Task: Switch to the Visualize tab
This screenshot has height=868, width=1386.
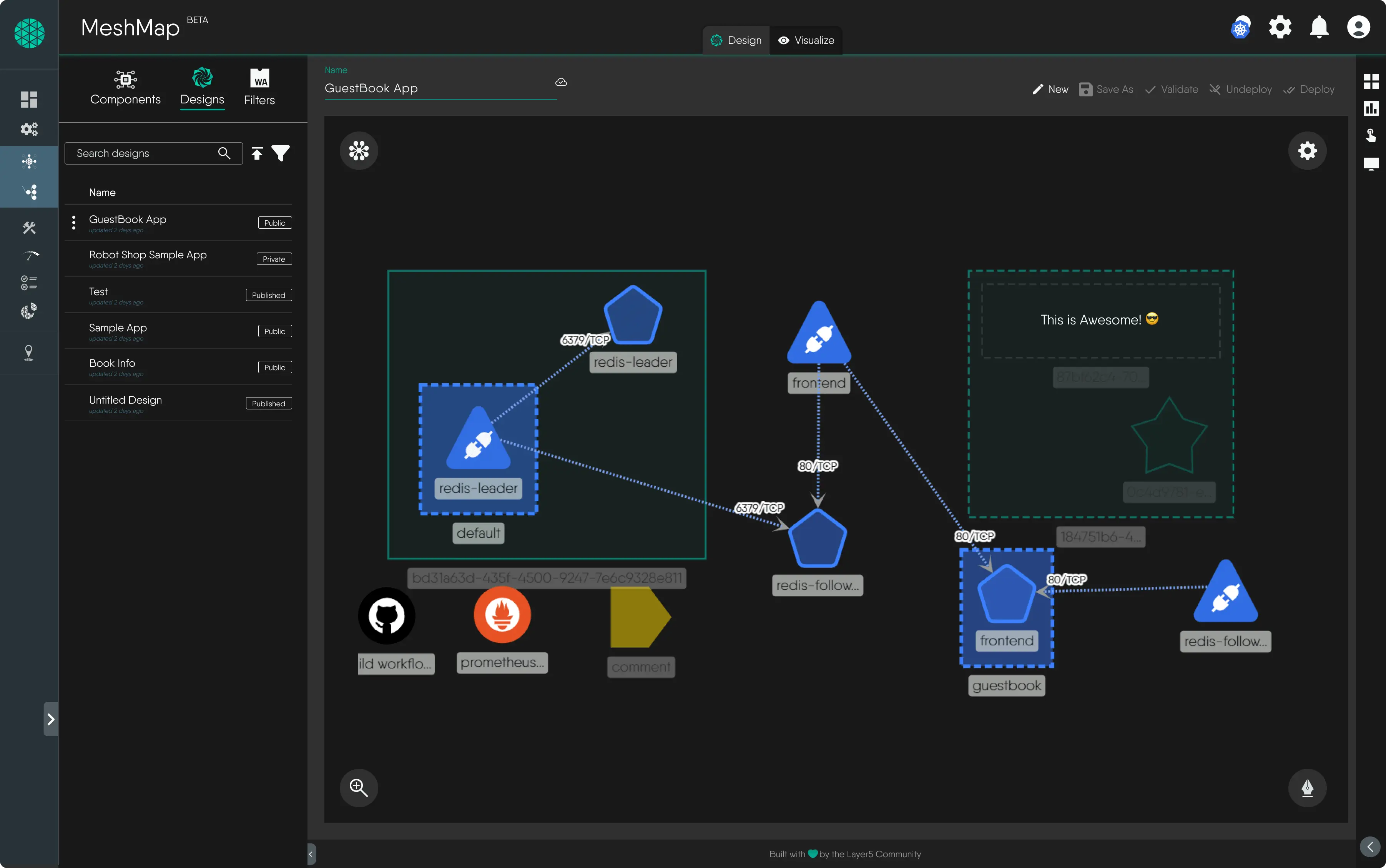Action: pyautogui.click(x=806, y=40)
